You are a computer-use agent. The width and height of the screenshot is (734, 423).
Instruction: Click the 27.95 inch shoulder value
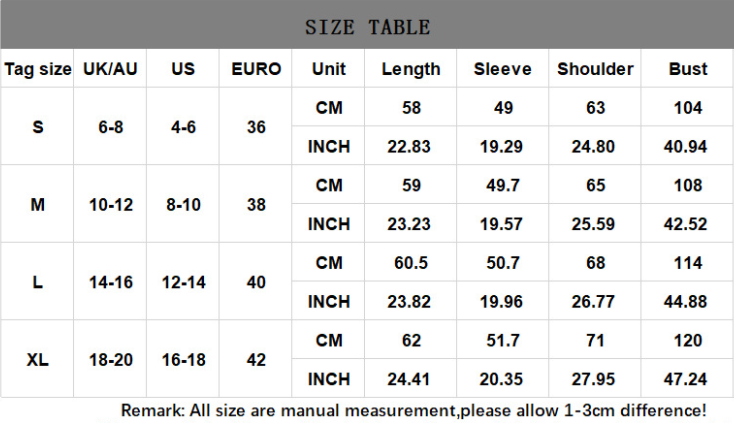(595, 379)
